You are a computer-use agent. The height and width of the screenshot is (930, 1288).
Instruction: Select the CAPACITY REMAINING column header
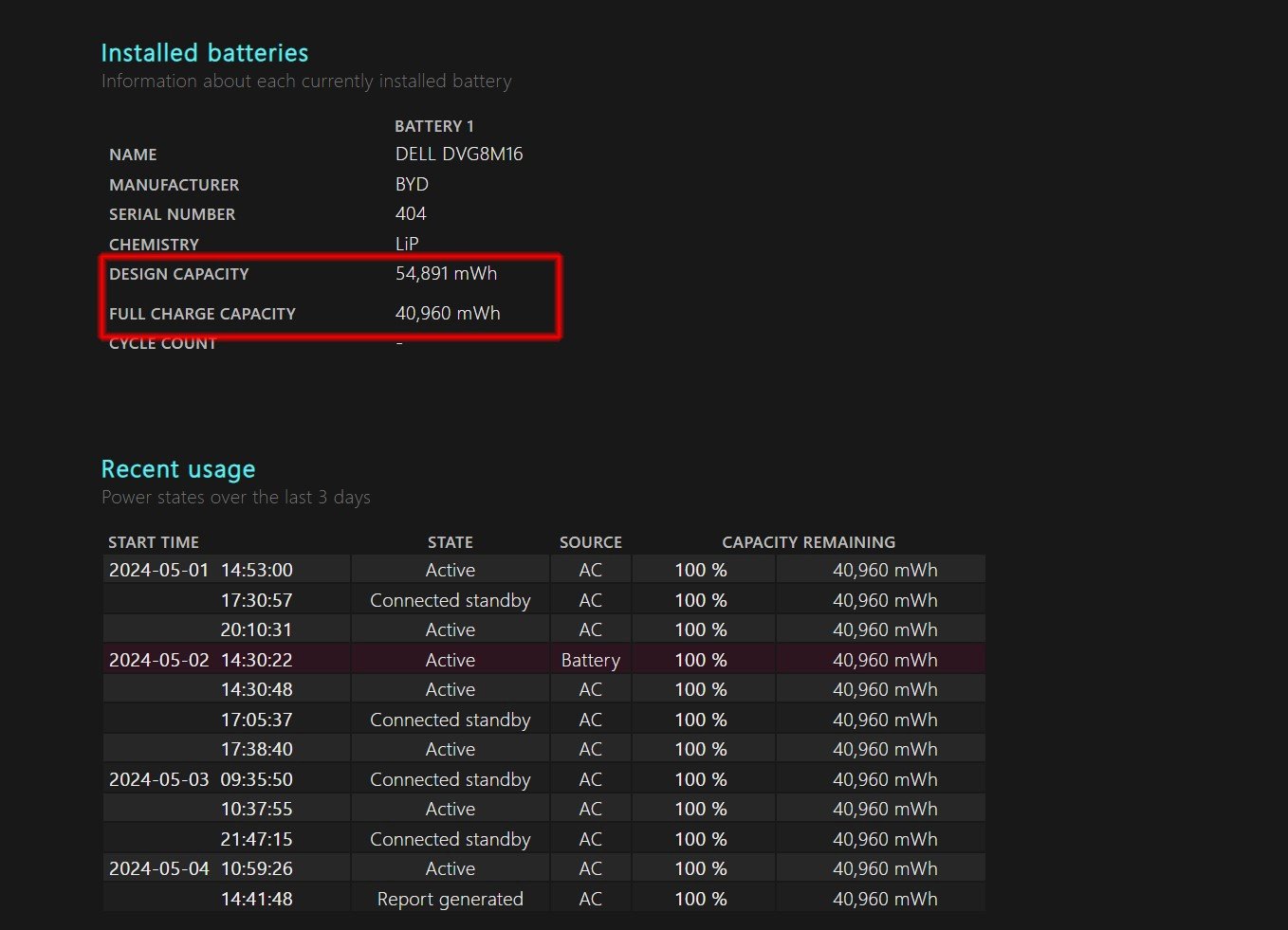click(x=808, y=542)
